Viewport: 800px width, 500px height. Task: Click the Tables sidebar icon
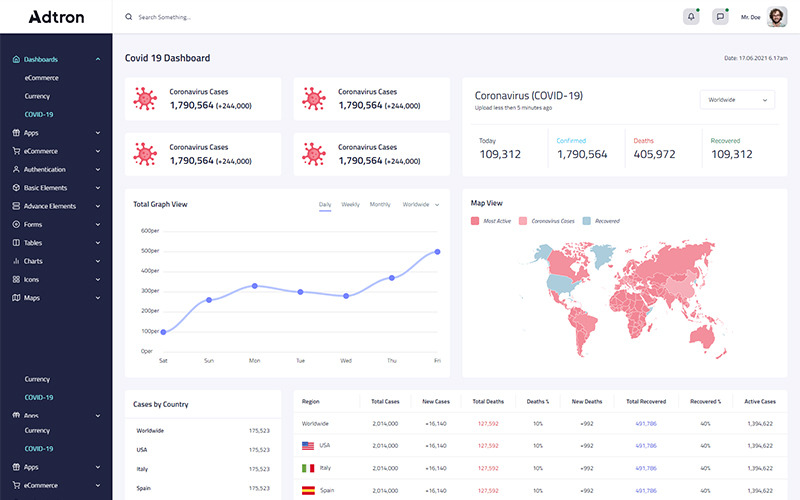(16, 243)
